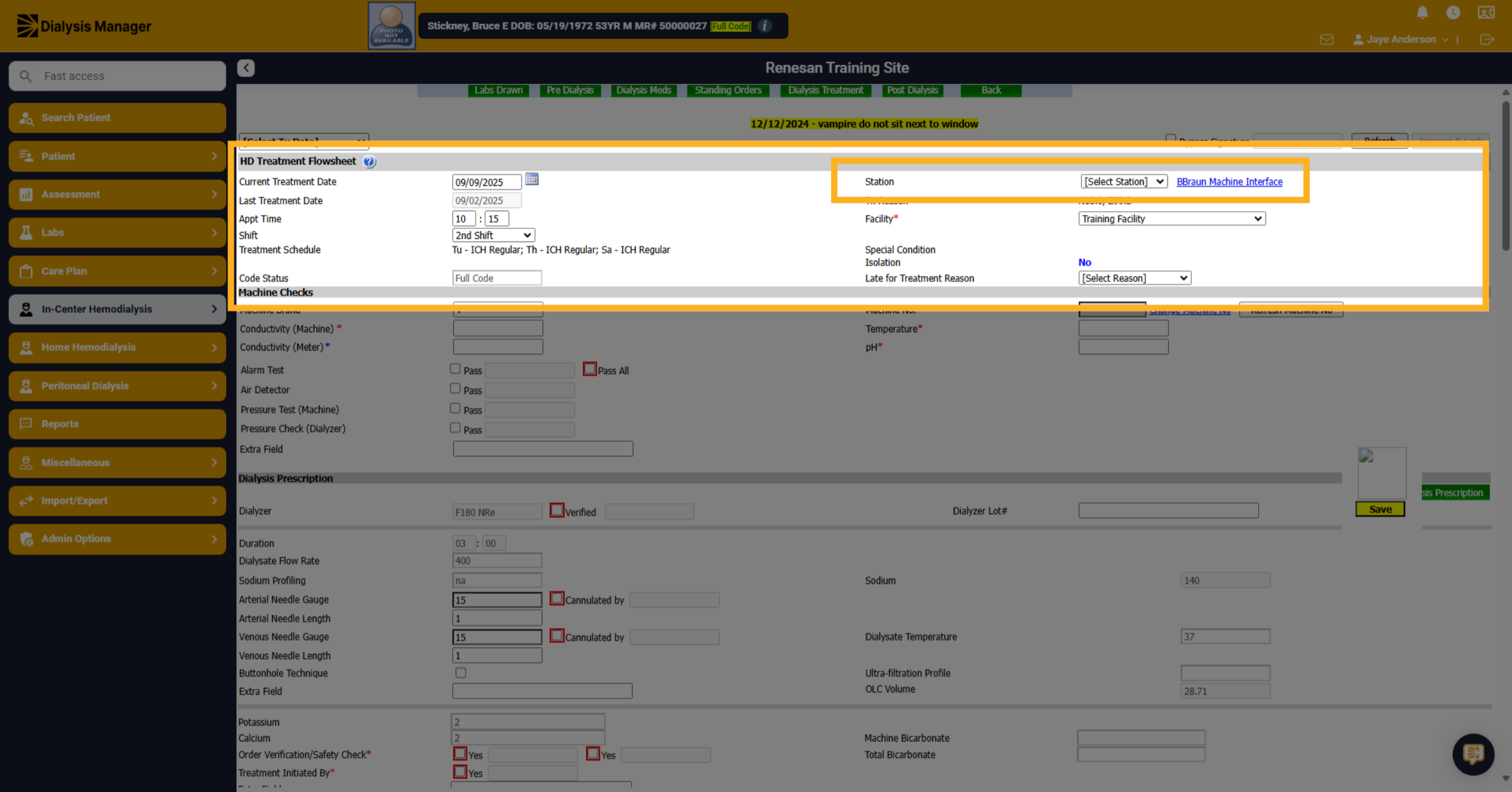Click the Reports sidebar icon
This screenshot has height=792, width=1512.
[26, 424]
